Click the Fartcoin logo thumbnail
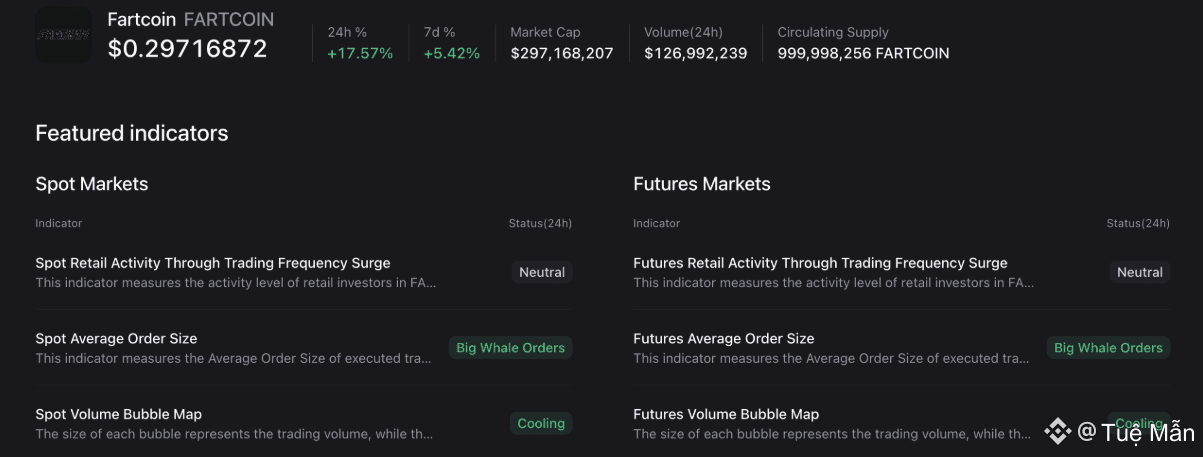1203x457 pixels. coord(63,35)
